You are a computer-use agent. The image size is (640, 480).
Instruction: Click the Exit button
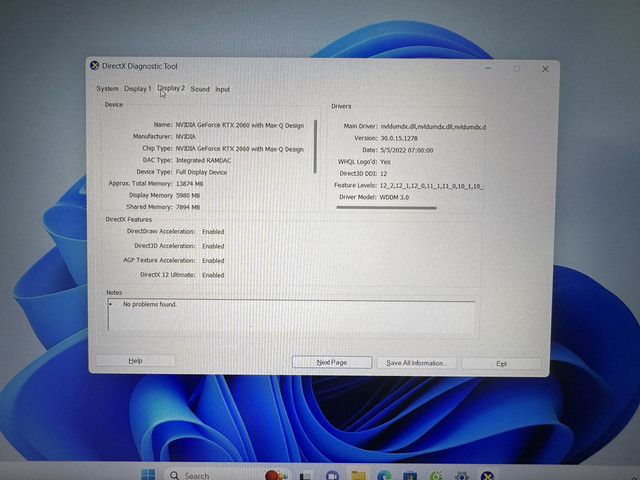click(x=502, y=364)
